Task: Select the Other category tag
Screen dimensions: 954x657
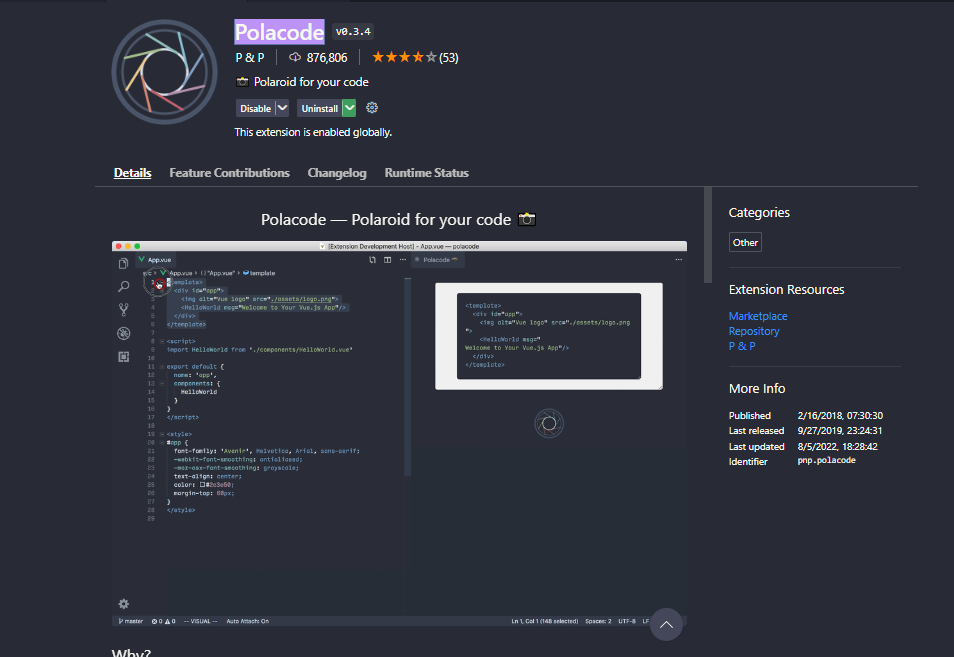Action: 745,242
